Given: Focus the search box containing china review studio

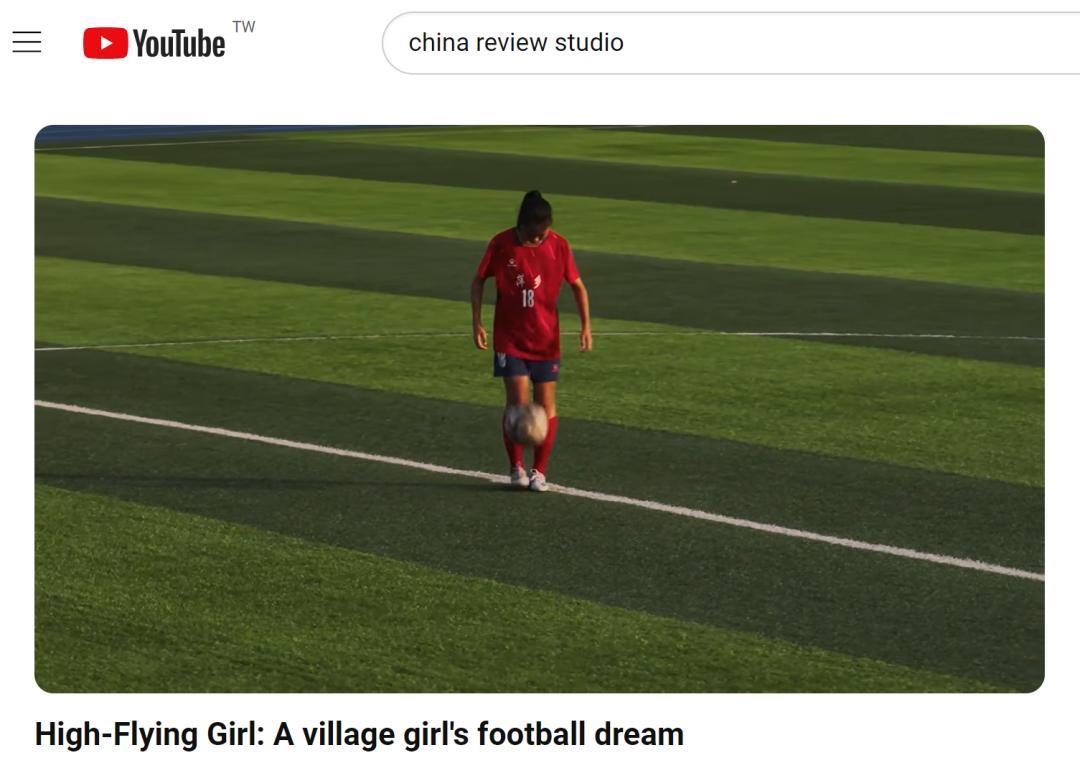Looking at the screenshot, I should 731,43.
